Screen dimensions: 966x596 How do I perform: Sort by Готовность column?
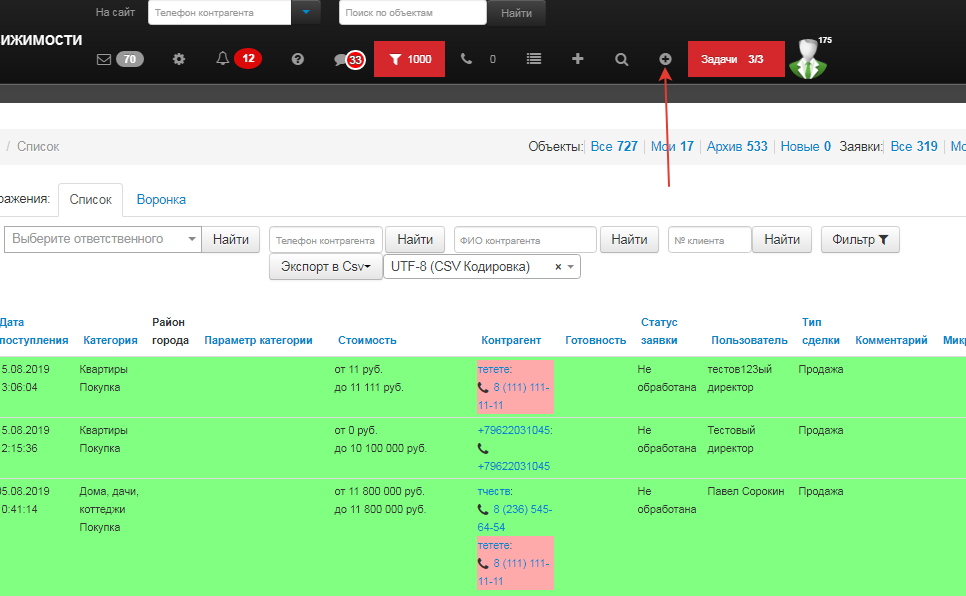tap(596, 340)
